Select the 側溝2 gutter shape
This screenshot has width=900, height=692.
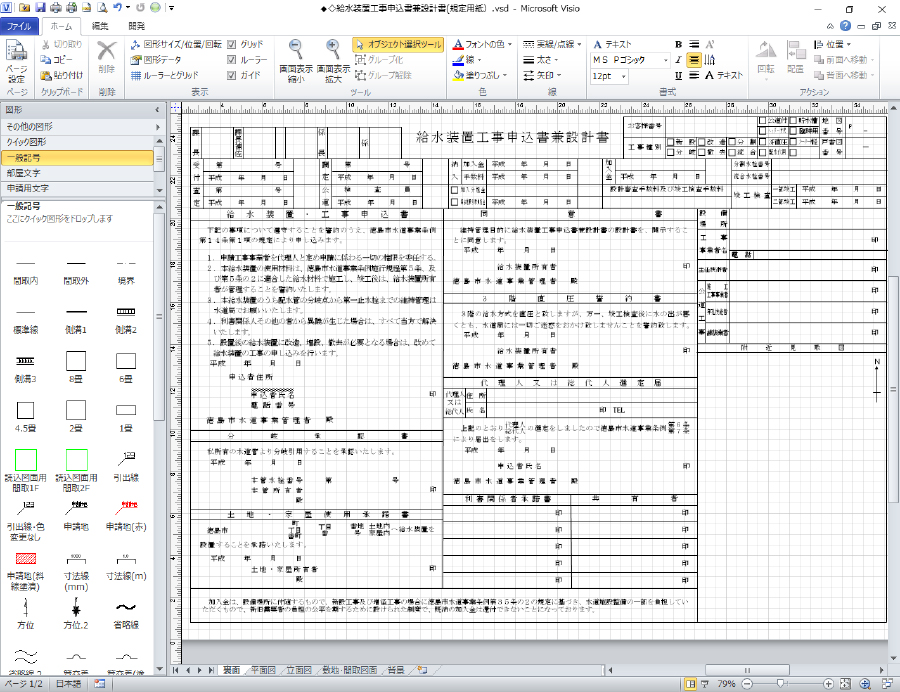(x=126, y=318)
